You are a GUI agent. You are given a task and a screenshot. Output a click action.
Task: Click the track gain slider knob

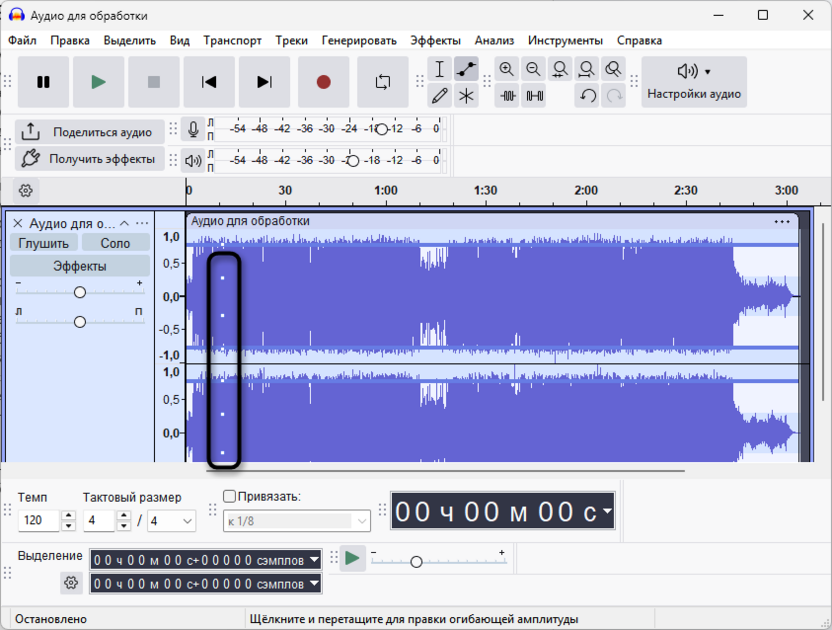[80, 292]
